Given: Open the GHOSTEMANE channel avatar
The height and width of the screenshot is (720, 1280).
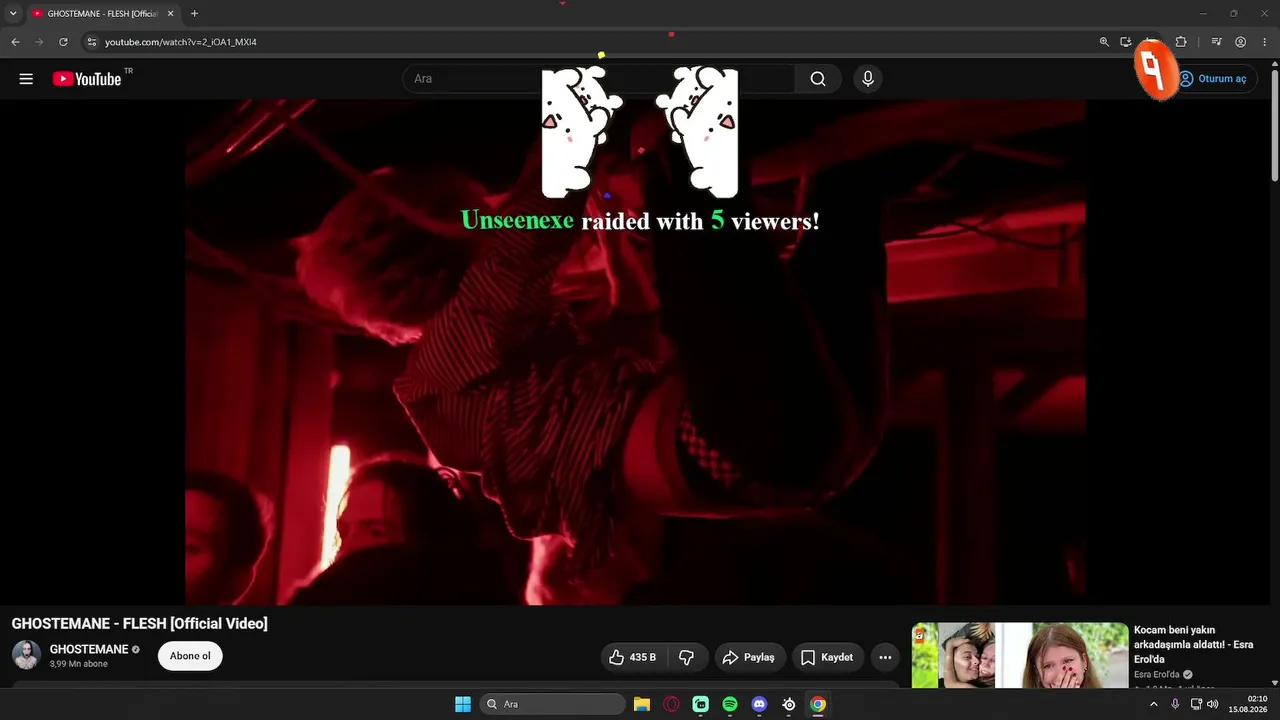Looking at the screenshot, I should click(26, 655).
